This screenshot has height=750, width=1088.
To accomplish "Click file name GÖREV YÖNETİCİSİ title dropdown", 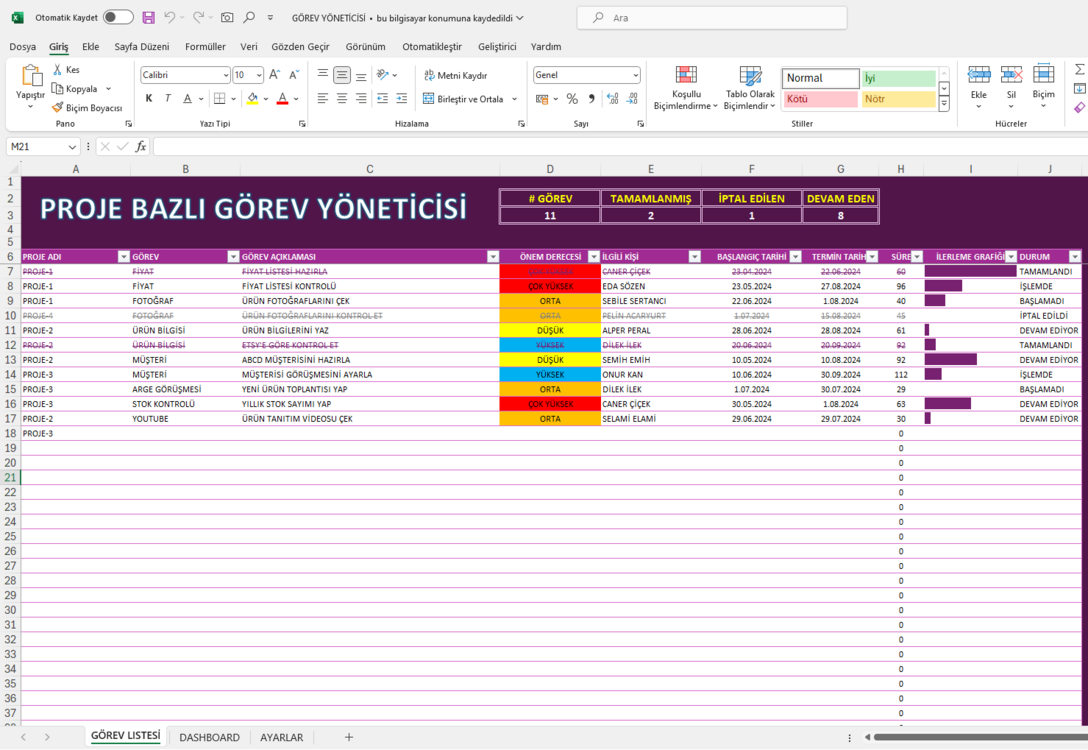I will point(407,18).
